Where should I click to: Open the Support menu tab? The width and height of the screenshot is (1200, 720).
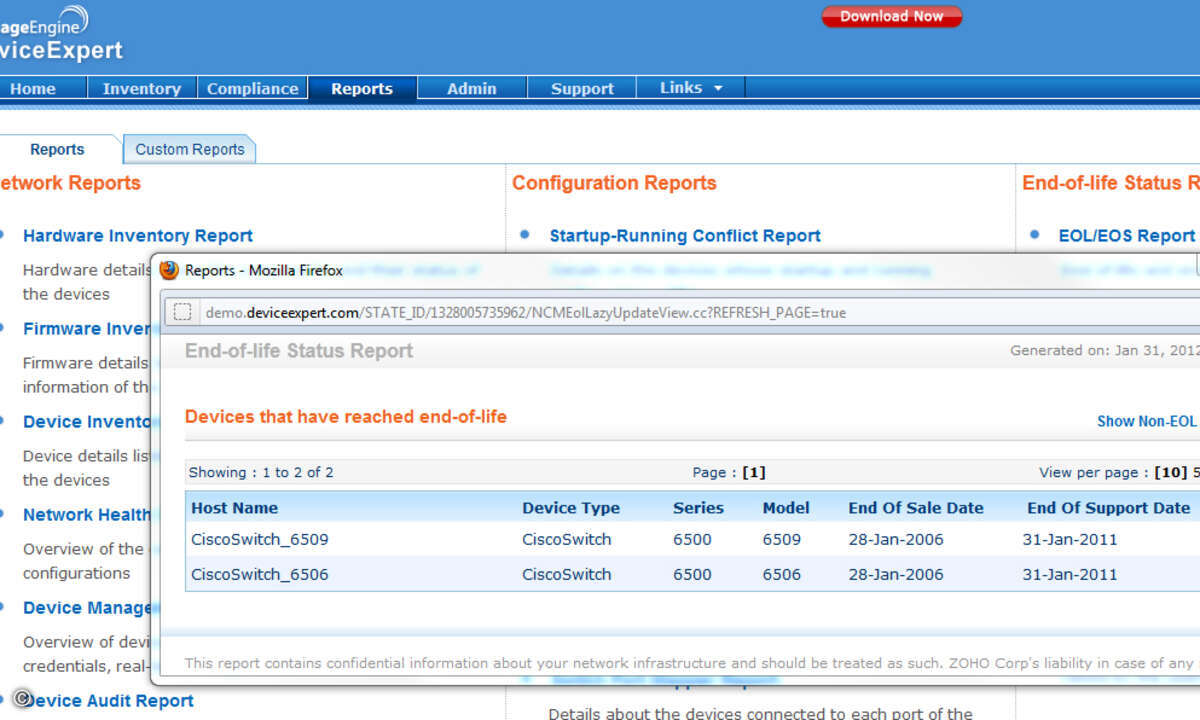[582, 88]
